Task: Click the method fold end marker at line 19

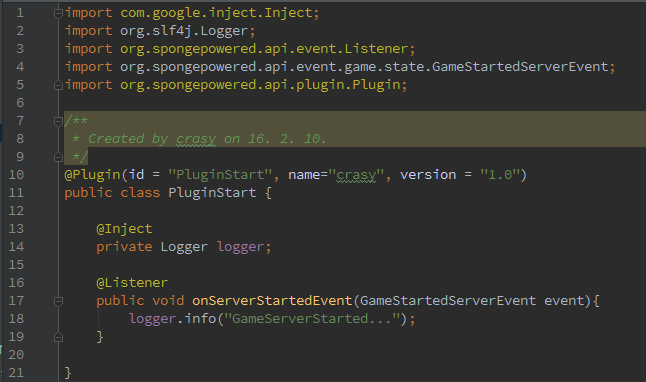Action: point(59,337)
